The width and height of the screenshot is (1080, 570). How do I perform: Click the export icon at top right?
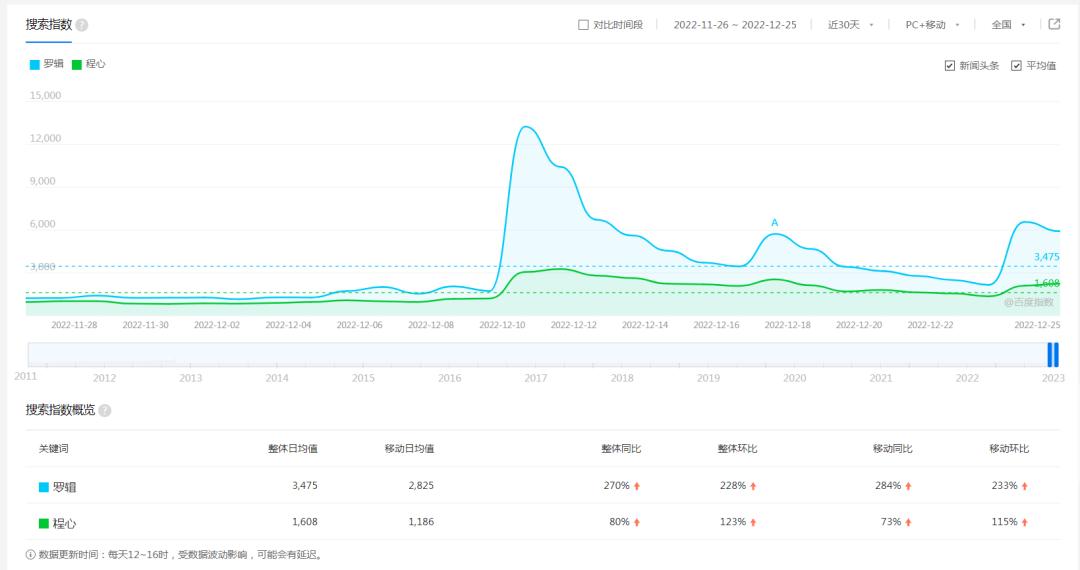click(1054, 24)
